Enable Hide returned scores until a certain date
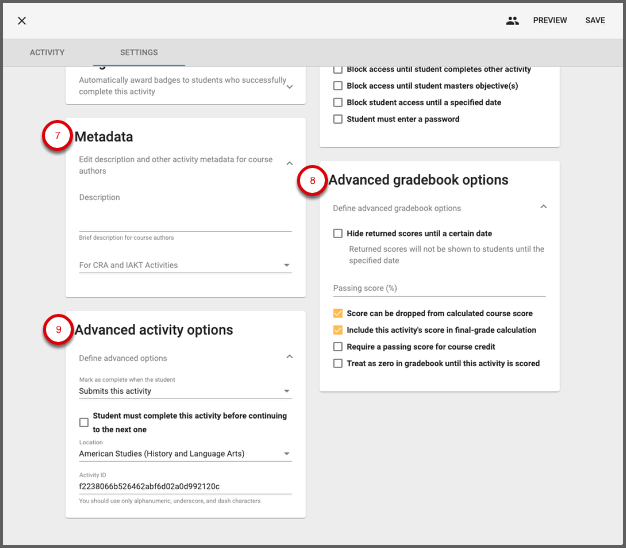 click(338, 233)
